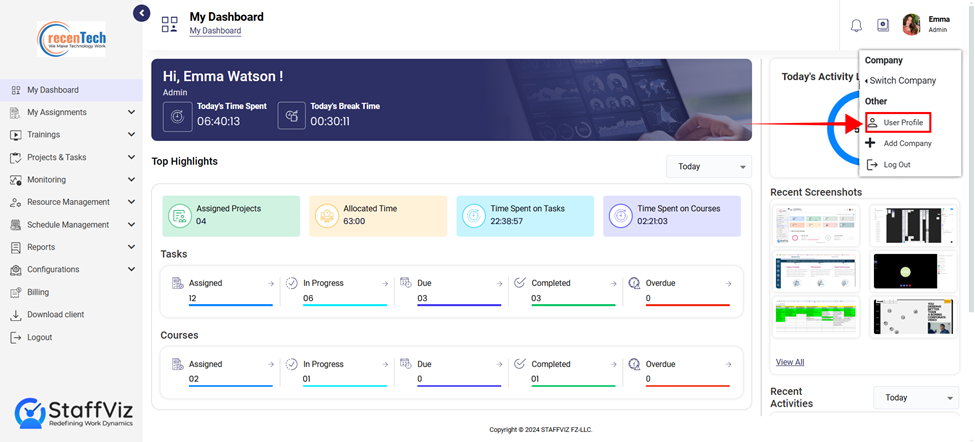975x442 pixels.
Task: Click the My Dashboard grid icon in header
Action: [170, 24]
